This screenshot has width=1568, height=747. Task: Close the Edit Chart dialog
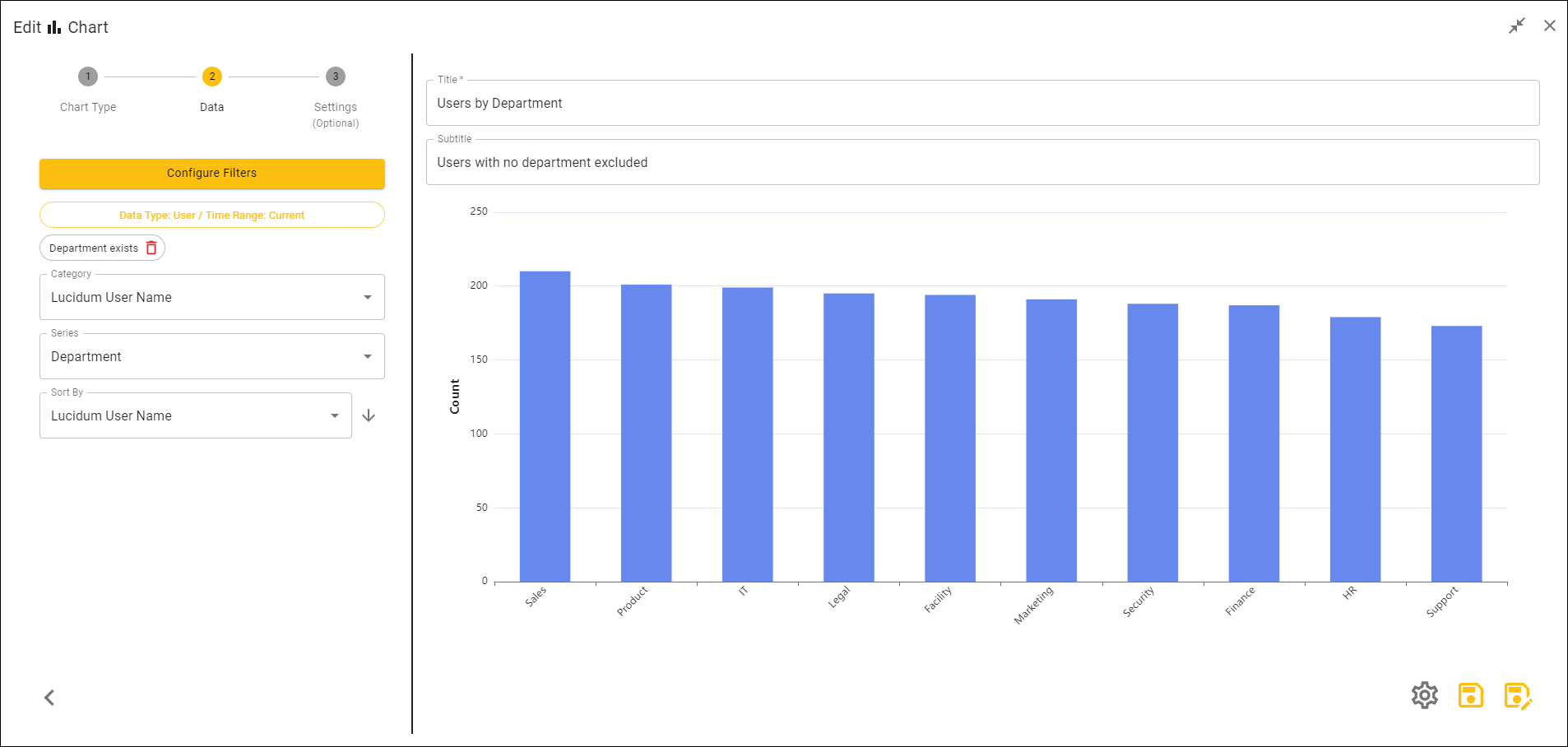click(1550, 26)
